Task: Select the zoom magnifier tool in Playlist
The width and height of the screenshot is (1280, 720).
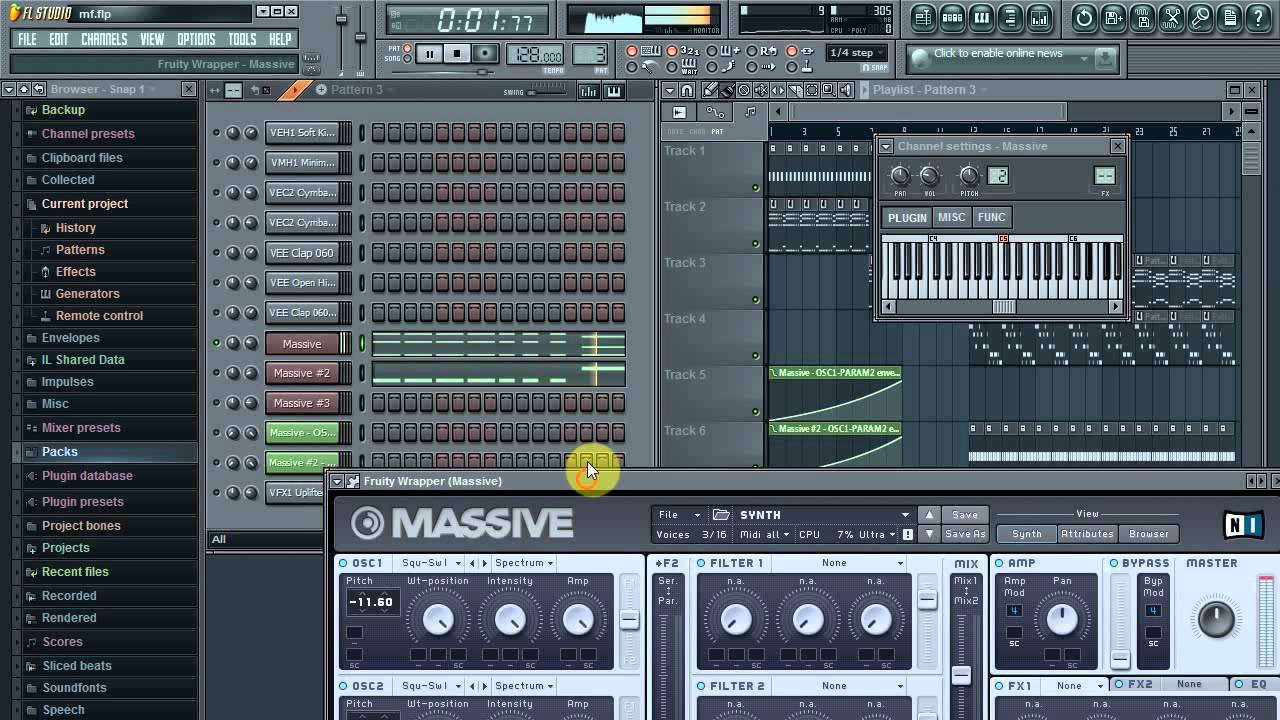Action: click(829, 90)
